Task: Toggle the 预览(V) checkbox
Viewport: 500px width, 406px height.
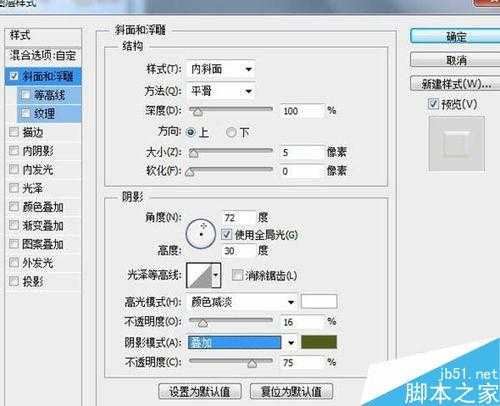Action: (433, 104)
